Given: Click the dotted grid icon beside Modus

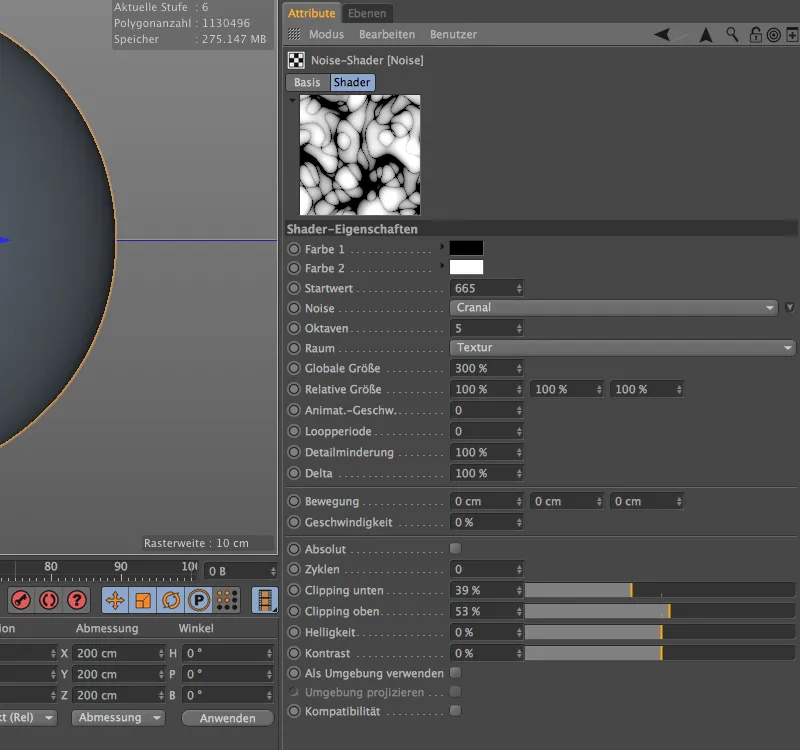Looking at the screenshot, I should tap(294, 34).
